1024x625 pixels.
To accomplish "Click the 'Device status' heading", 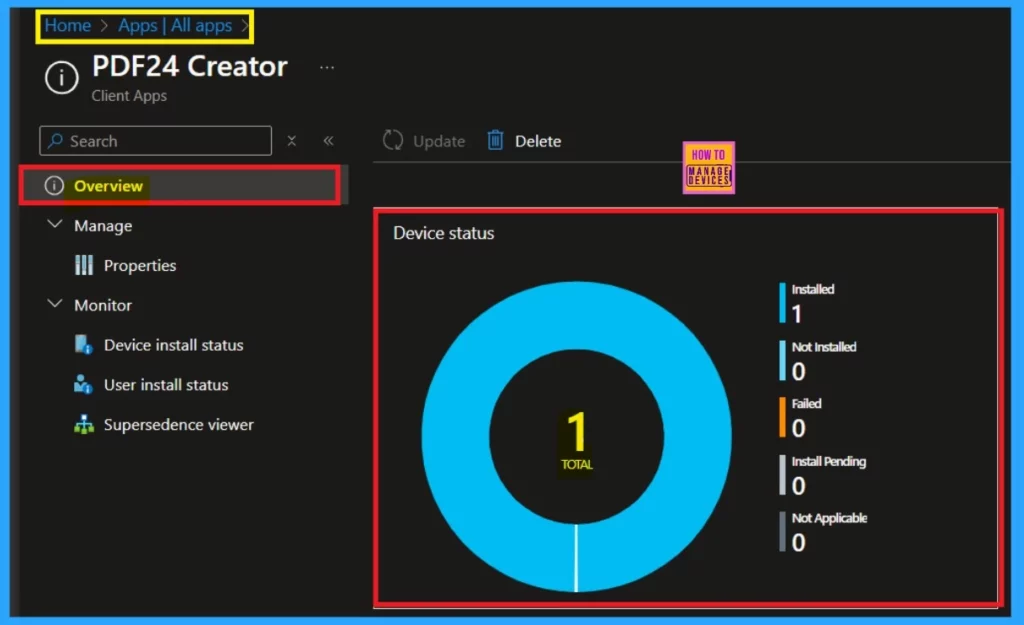I will (x=443, y=233).
